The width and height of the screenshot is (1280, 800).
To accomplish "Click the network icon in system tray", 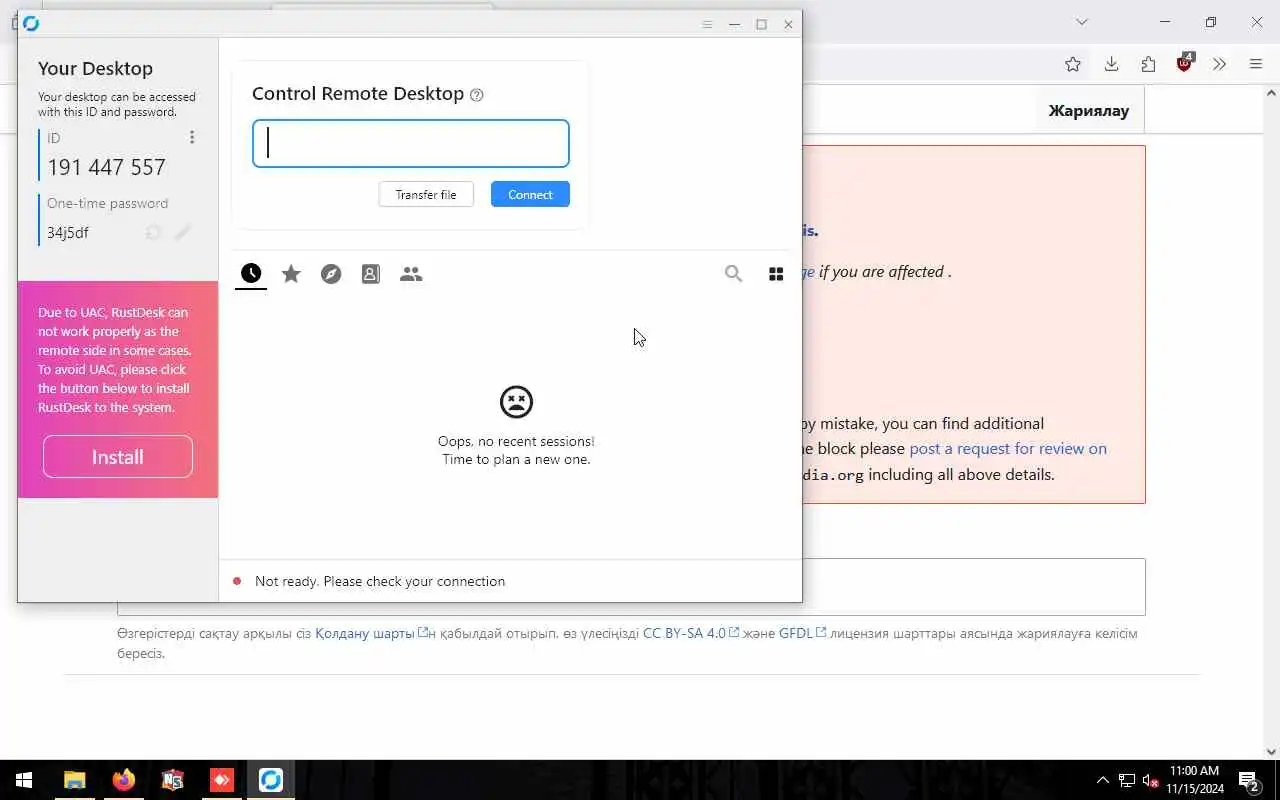I will point(1127,780).
